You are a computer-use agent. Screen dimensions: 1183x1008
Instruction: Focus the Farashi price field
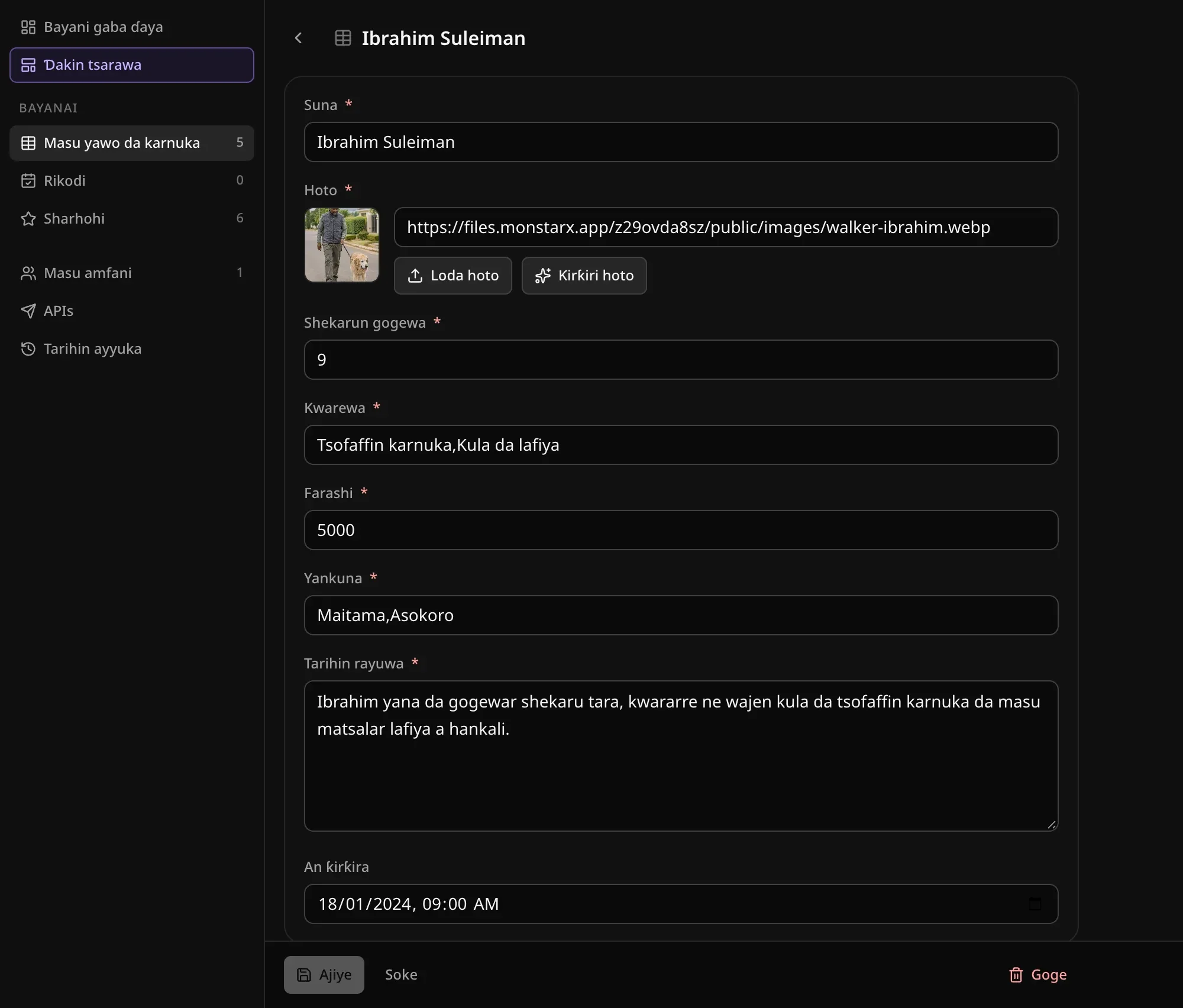[681, 530]
